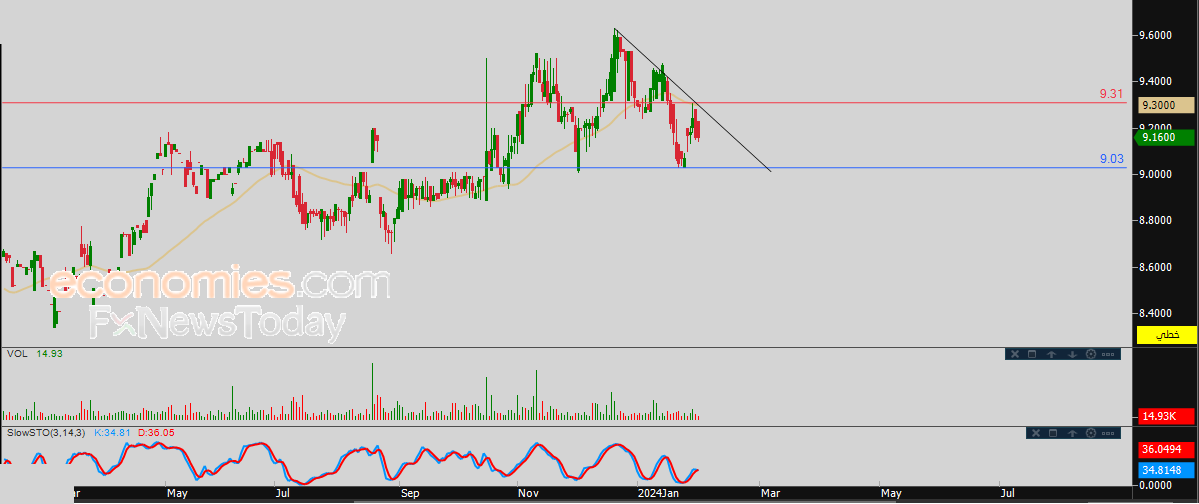Viewport: 1199px width, 504px height.
Task: Click the Sep date axis label
Action: [x=410, y=494]
